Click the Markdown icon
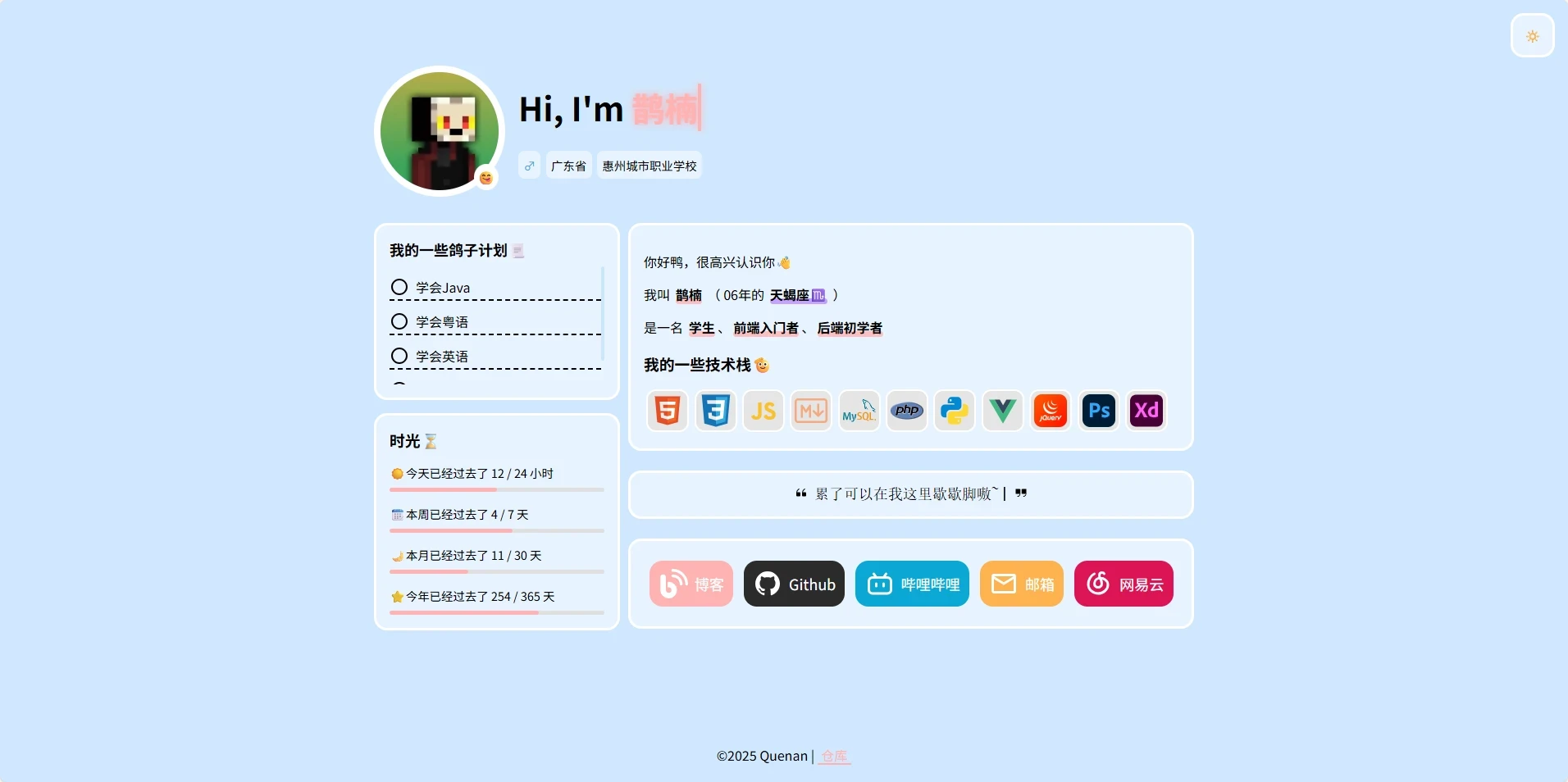Image resolution: width=1568 pixels, height=782 pixels. point(811,411)
